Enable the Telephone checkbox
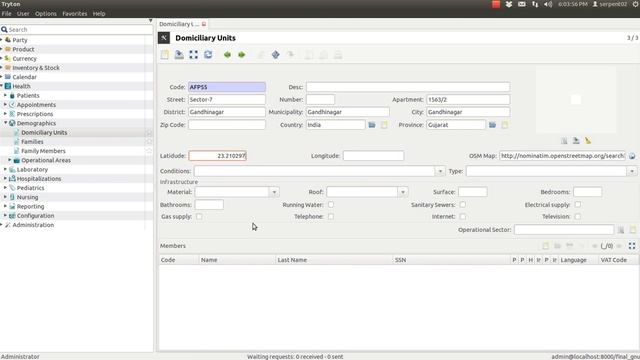This screenshot has width=640, height=360. (331, 216)
